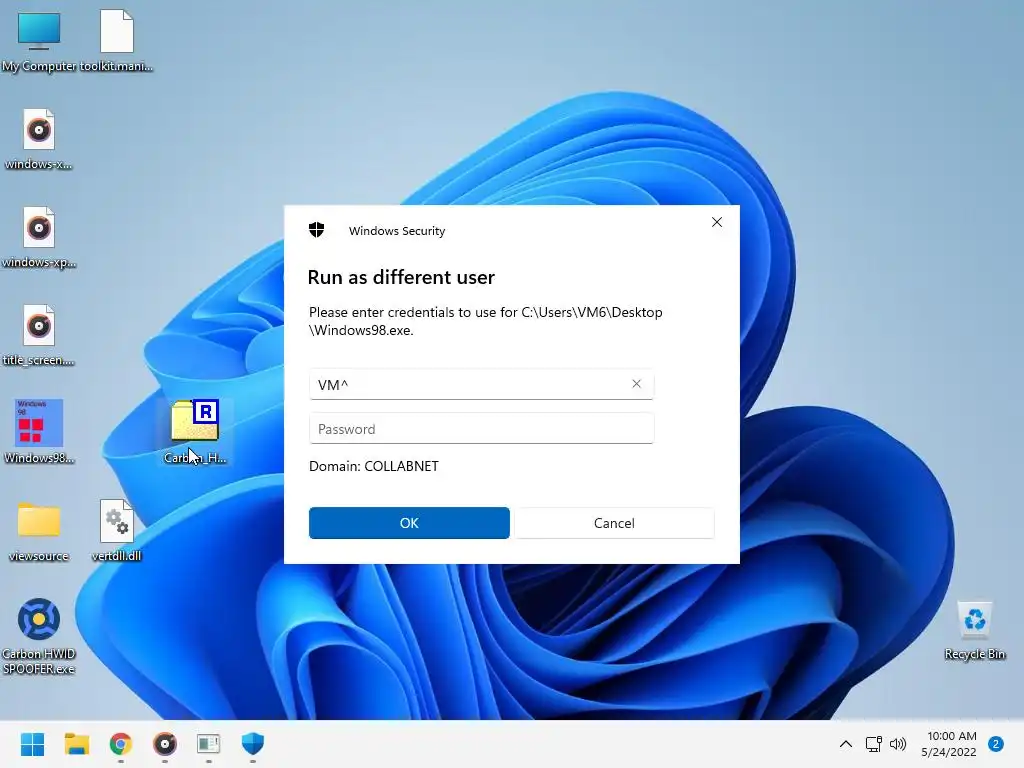
Task: Open the window-panel app taskbar icon next to the shield
Action: click(208, 744)
